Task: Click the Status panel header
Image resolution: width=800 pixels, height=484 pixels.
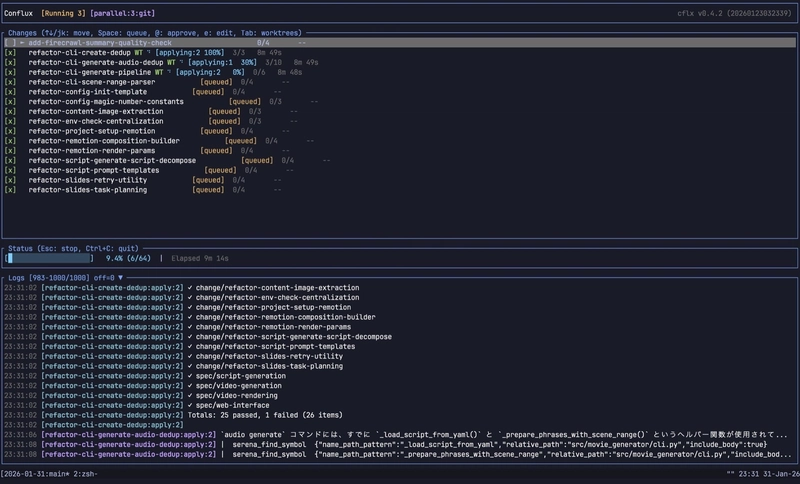Action: tap(73, 248)
